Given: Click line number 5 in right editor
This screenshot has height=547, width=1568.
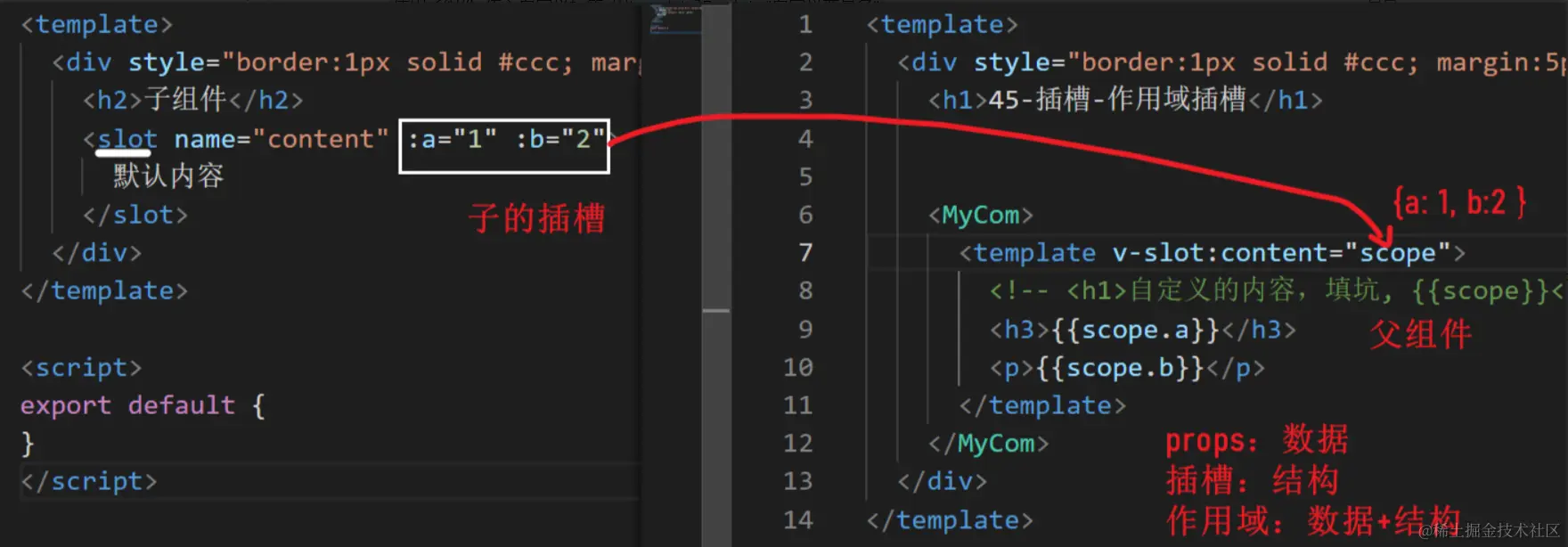Looking at the screenshot, I should click(x=805, y=176).
